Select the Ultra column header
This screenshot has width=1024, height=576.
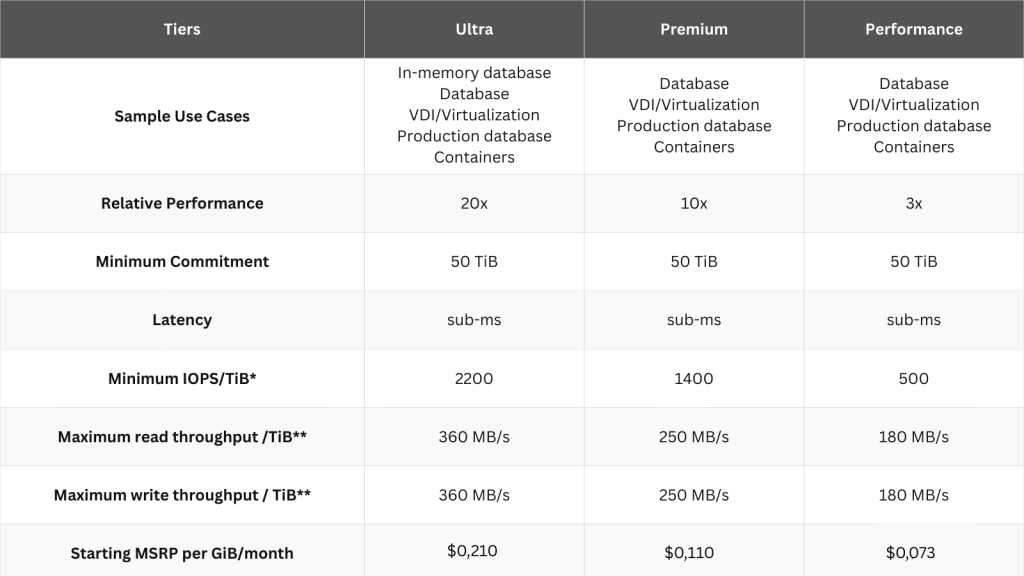pyautogui.click(x=474, y=29)
